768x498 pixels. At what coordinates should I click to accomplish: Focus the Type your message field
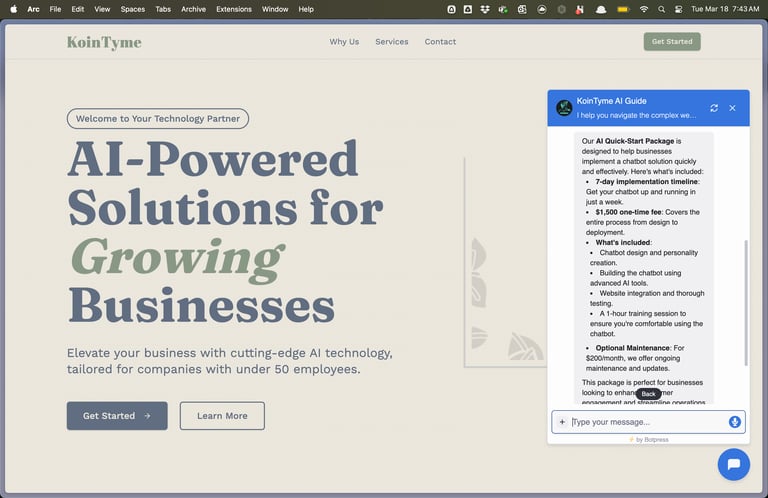pos(648,422)
